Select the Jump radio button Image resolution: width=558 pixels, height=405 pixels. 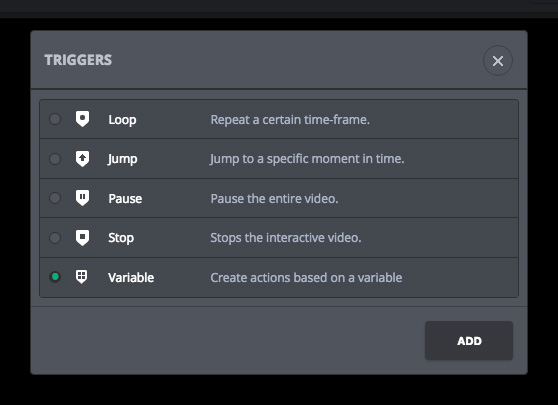pyautogui.click(x=55, y=159)
